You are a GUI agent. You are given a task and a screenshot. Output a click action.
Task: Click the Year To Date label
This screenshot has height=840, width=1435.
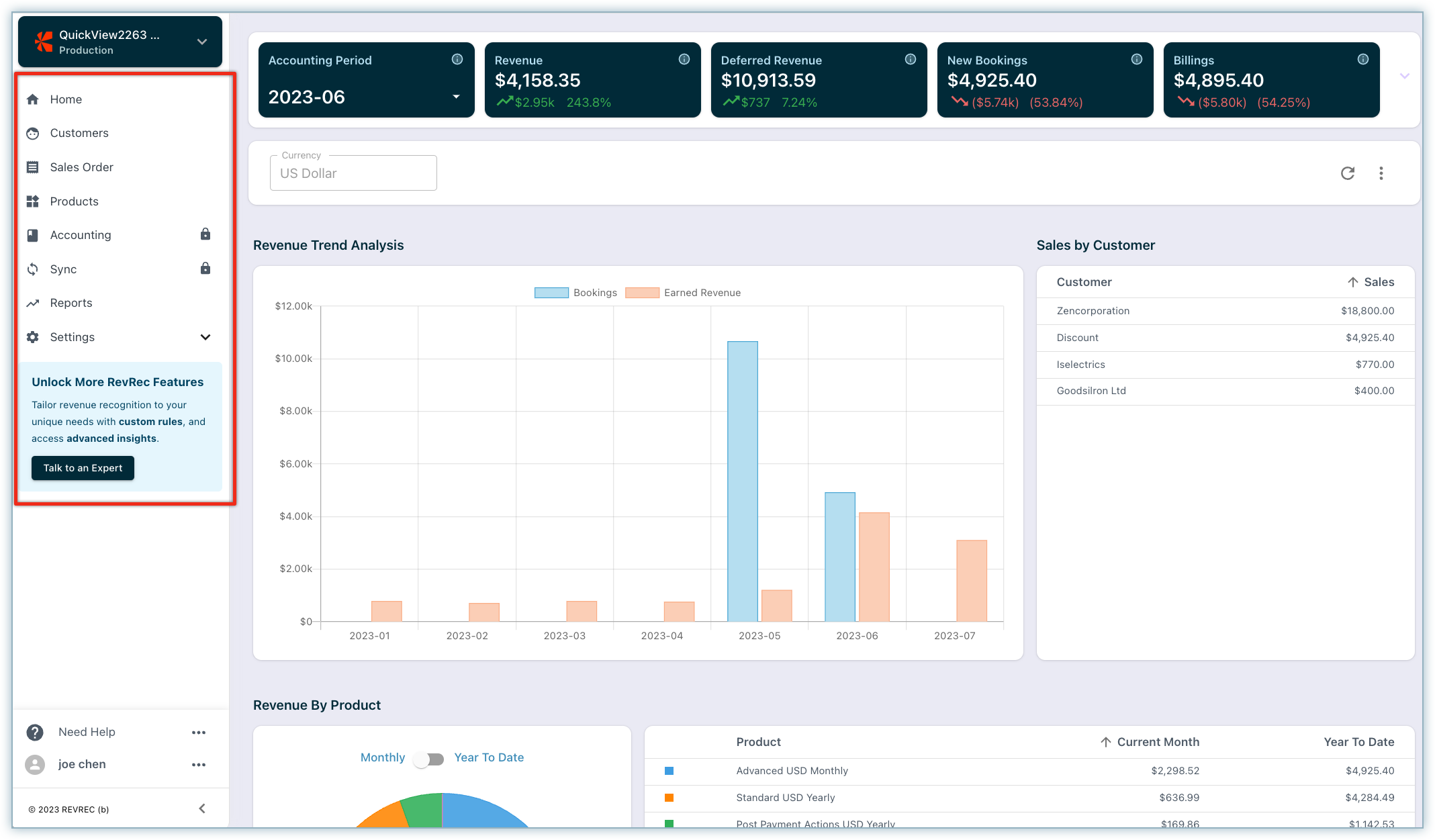(x=489, y=757)
